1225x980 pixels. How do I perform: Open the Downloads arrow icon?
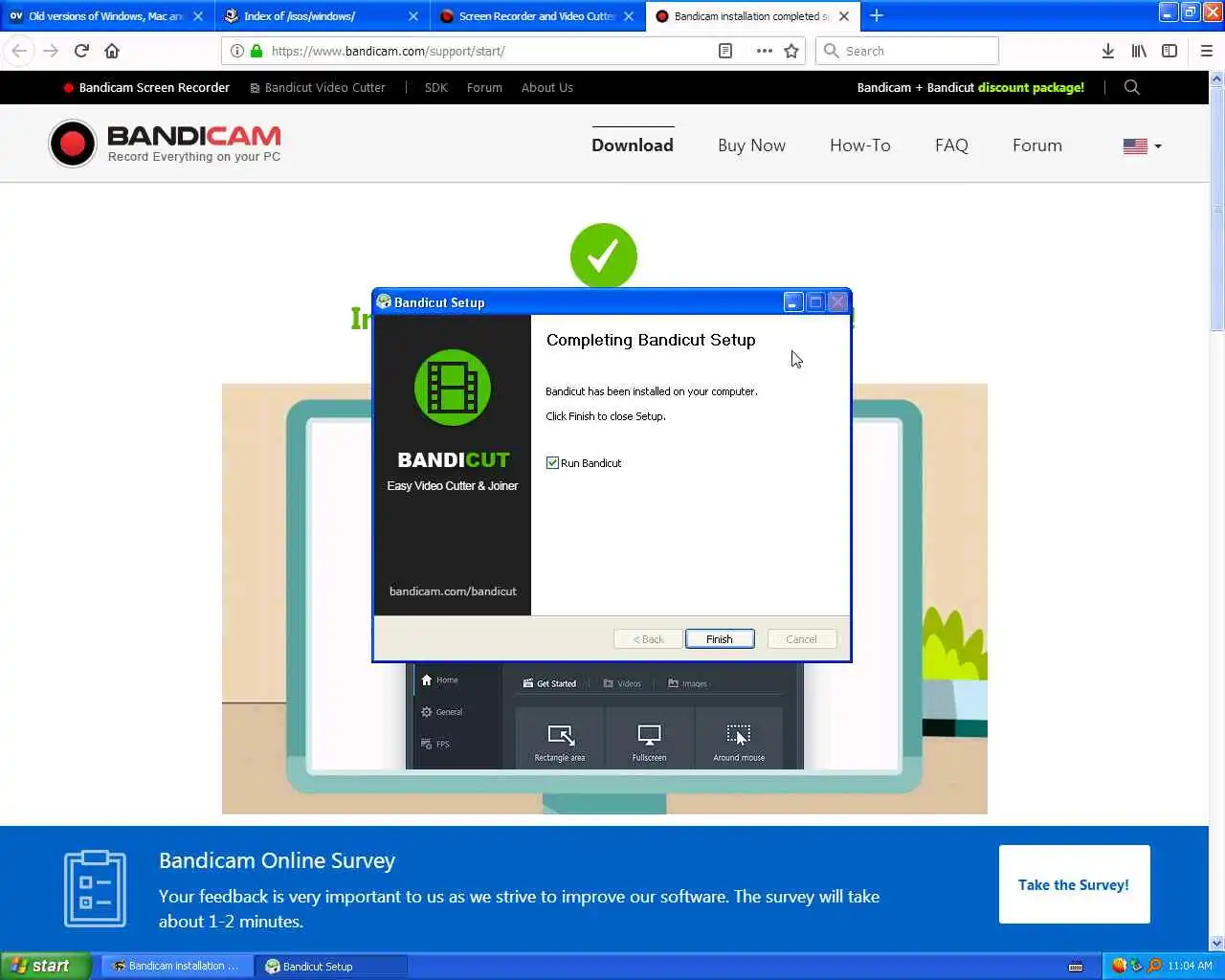(x=1107, y=51)
